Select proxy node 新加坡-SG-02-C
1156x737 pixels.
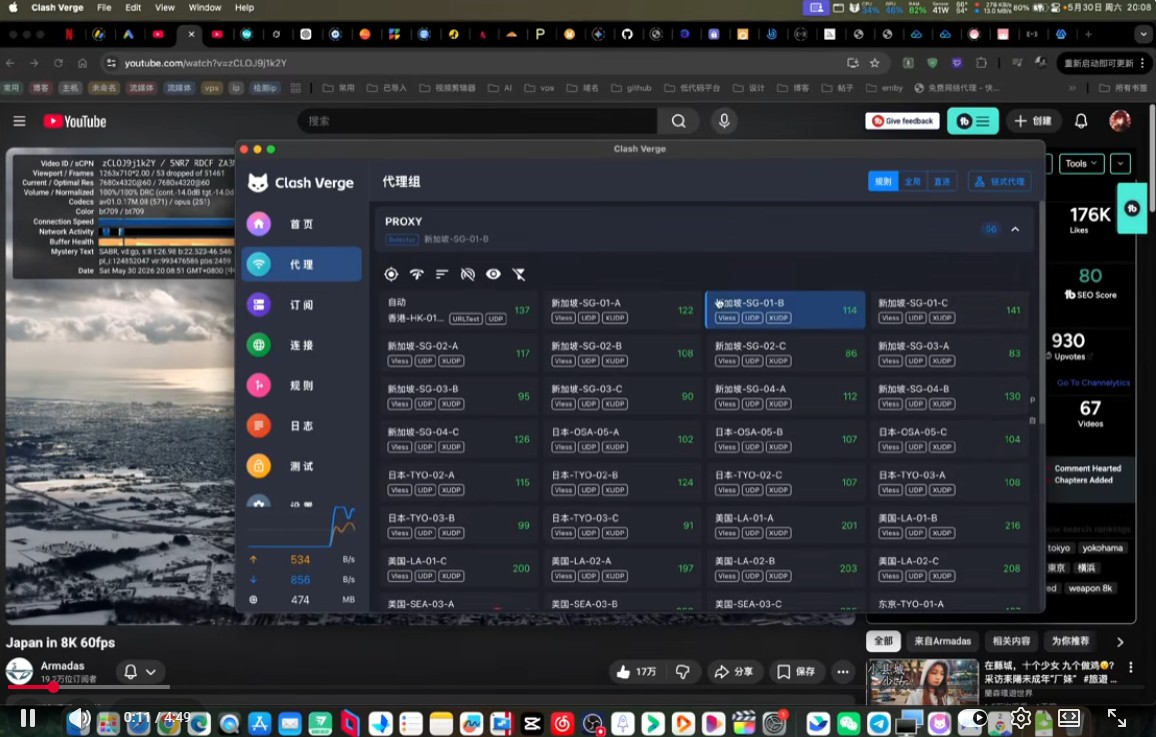[x=786, y=353]
